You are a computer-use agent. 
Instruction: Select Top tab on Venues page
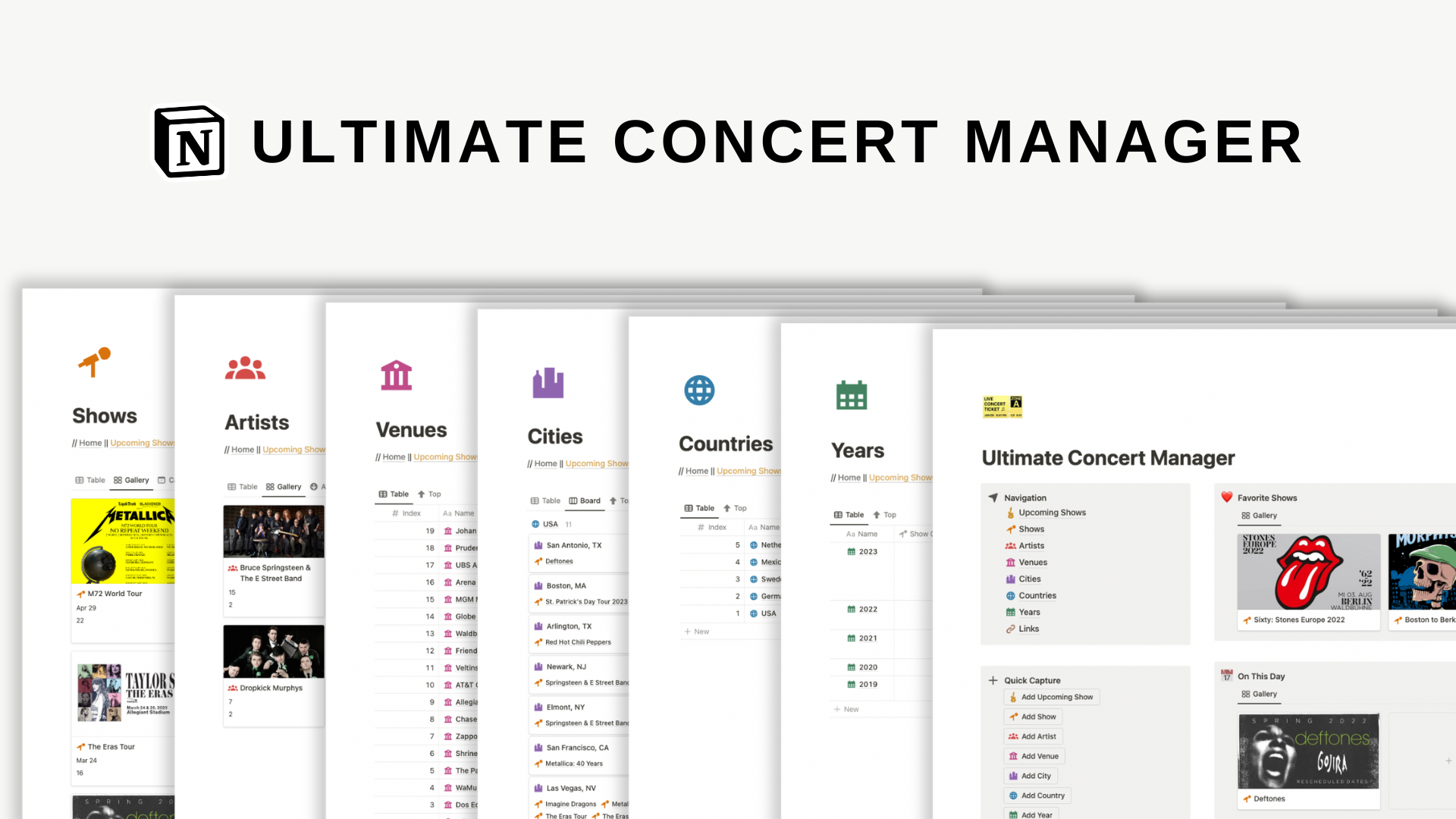[429, 494]
